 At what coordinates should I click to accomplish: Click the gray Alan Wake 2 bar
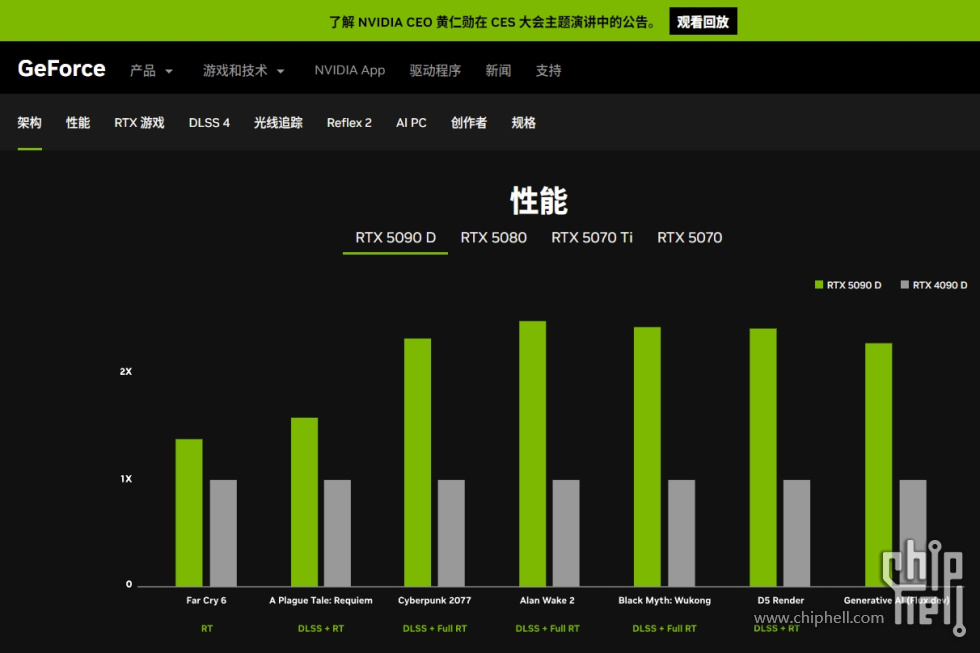566,533
